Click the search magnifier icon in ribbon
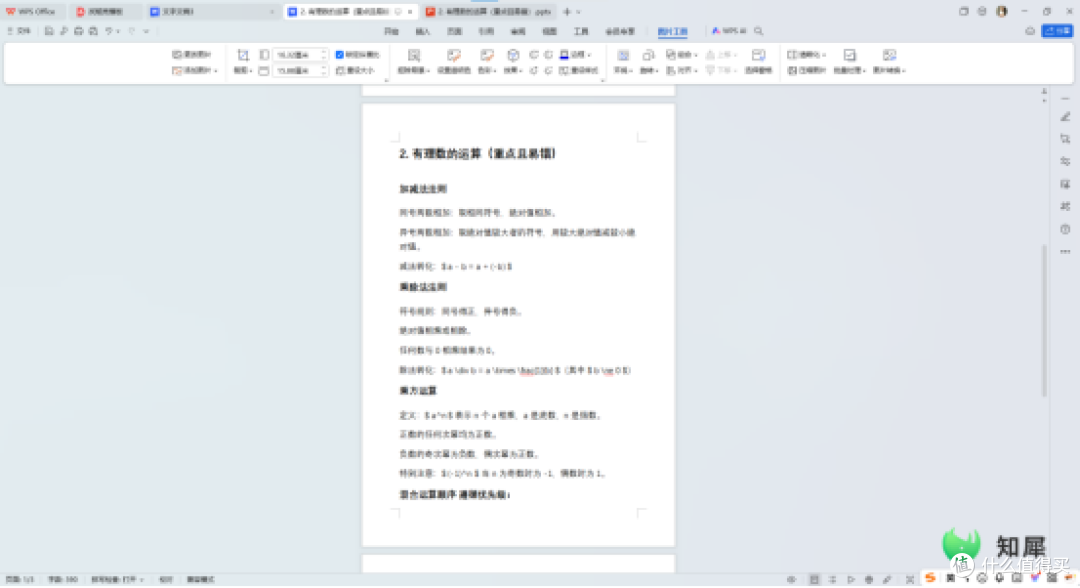This screenshot has height=588, width=1080. 758,31
